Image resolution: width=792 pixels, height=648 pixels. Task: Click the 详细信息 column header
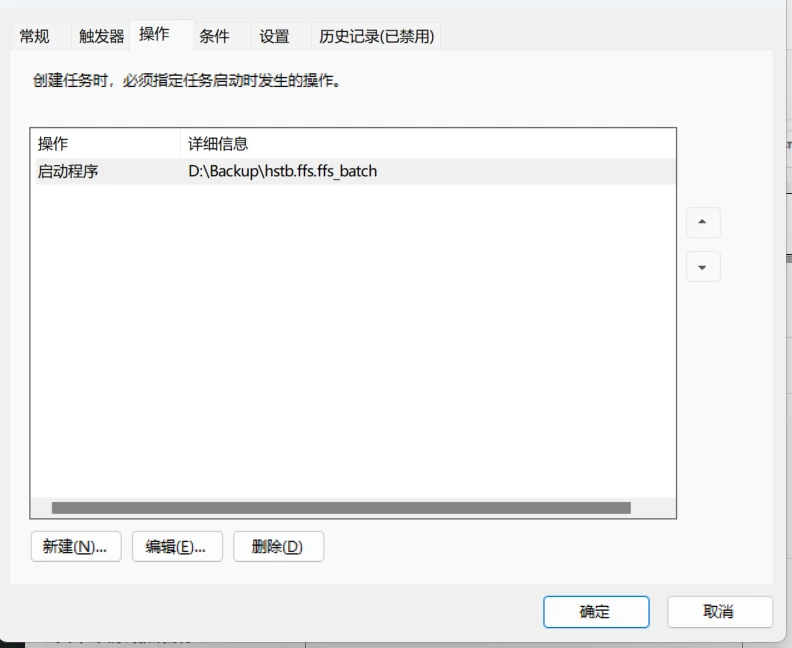click(x=428, y=144)
